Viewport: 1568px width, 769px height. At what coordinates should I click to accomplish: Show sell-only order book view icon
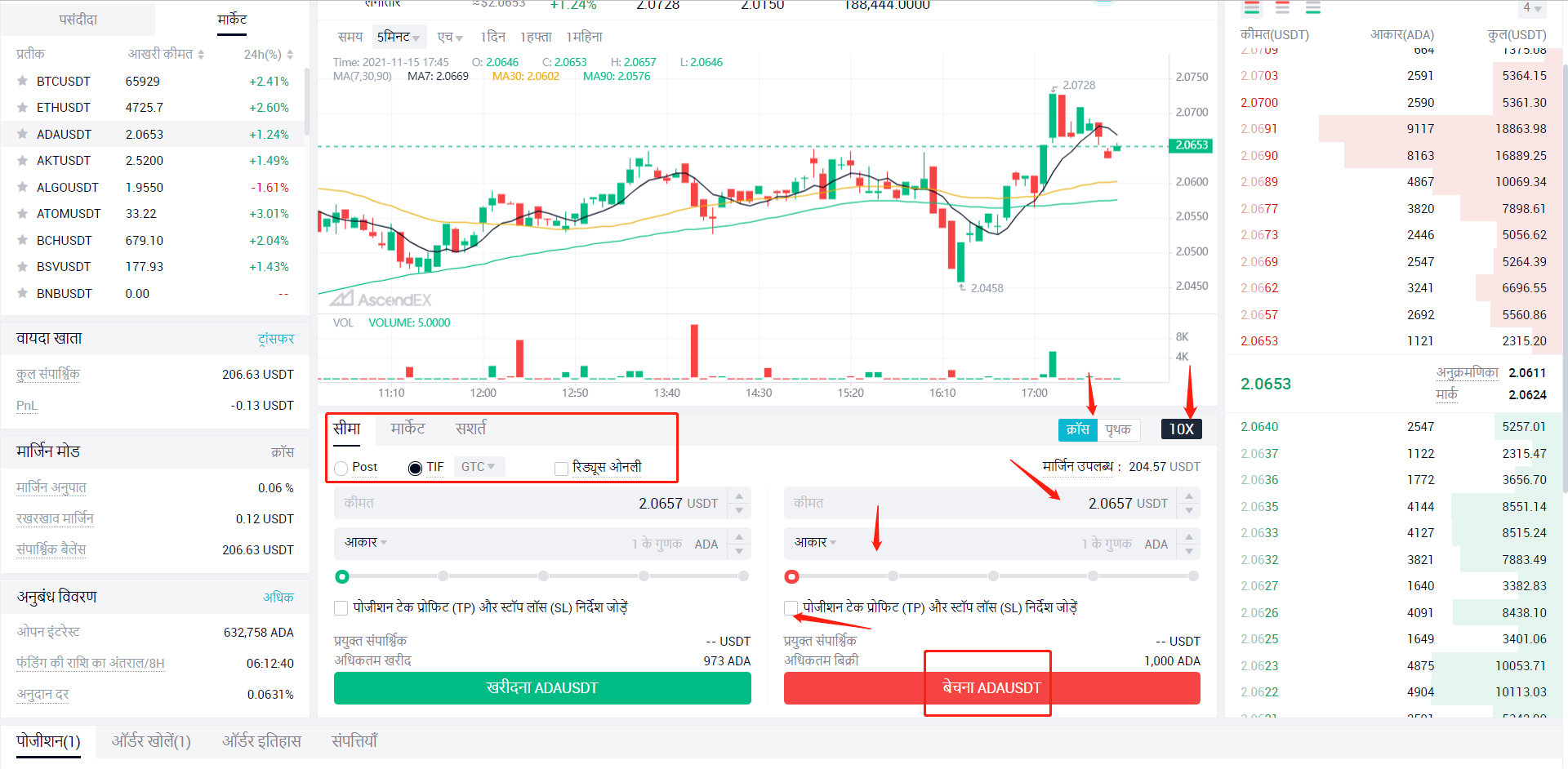coord(1282,8)
